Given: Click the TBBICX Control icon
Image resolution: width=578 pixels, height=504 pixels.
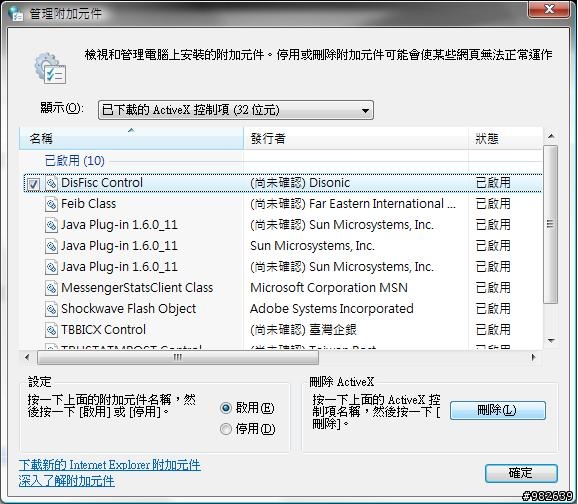Looking at the screenshot, I should coord(51,330).
